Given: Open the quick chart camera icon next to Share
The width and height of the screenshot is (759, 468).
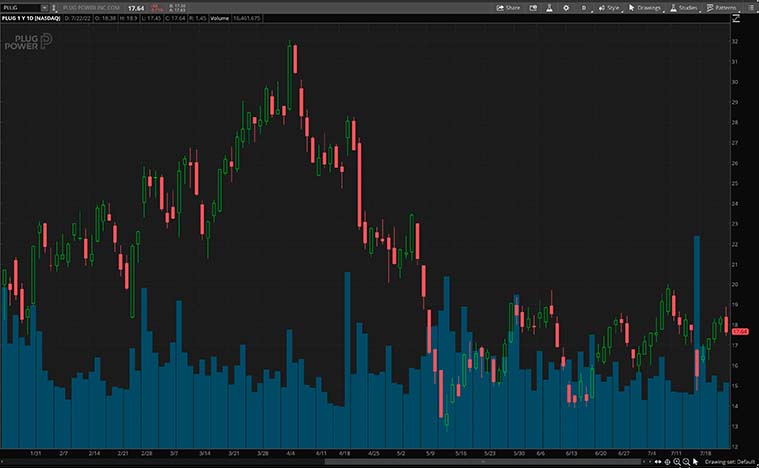Looking at the screenshot, I should pyautogui.click(x=533, y=8).
